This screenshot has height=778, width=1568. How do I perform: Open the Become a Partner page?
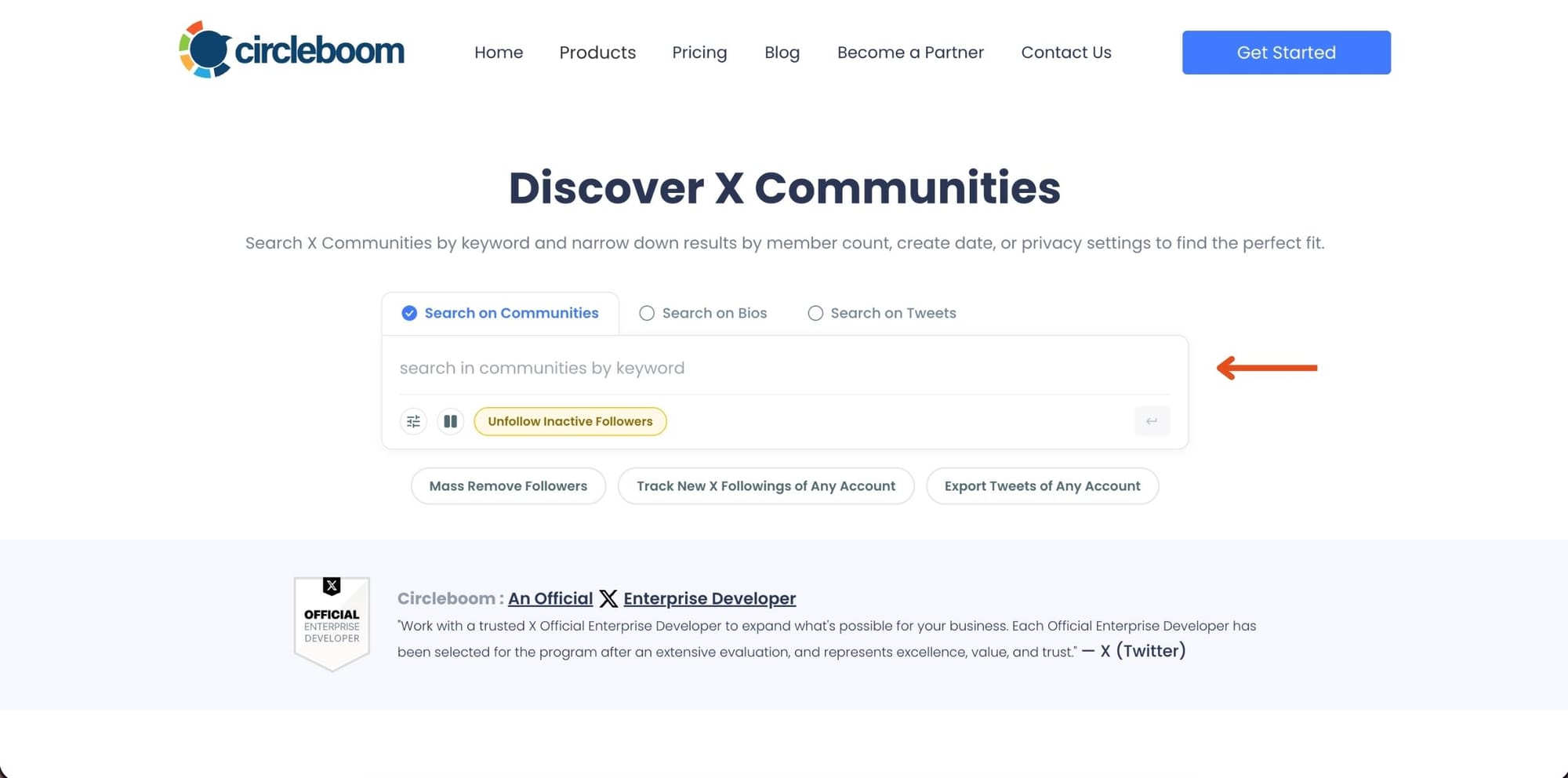pos(909,53)
